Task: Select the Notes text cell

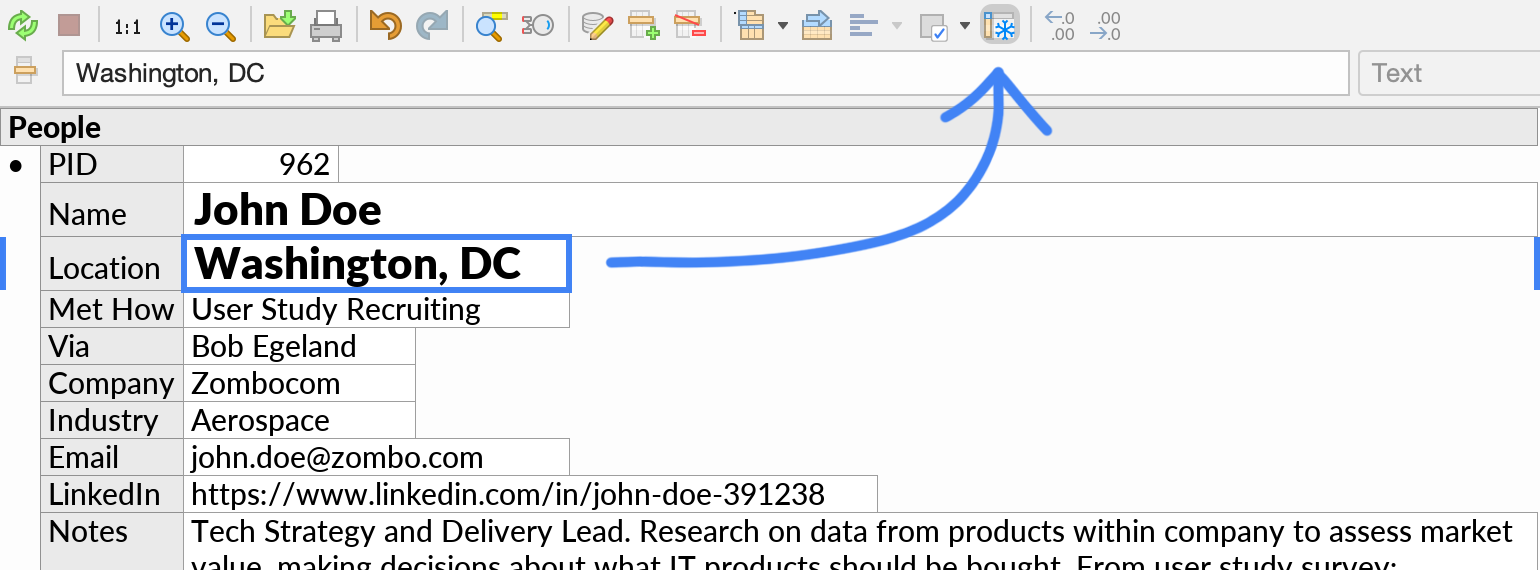Action: [860, 542]
